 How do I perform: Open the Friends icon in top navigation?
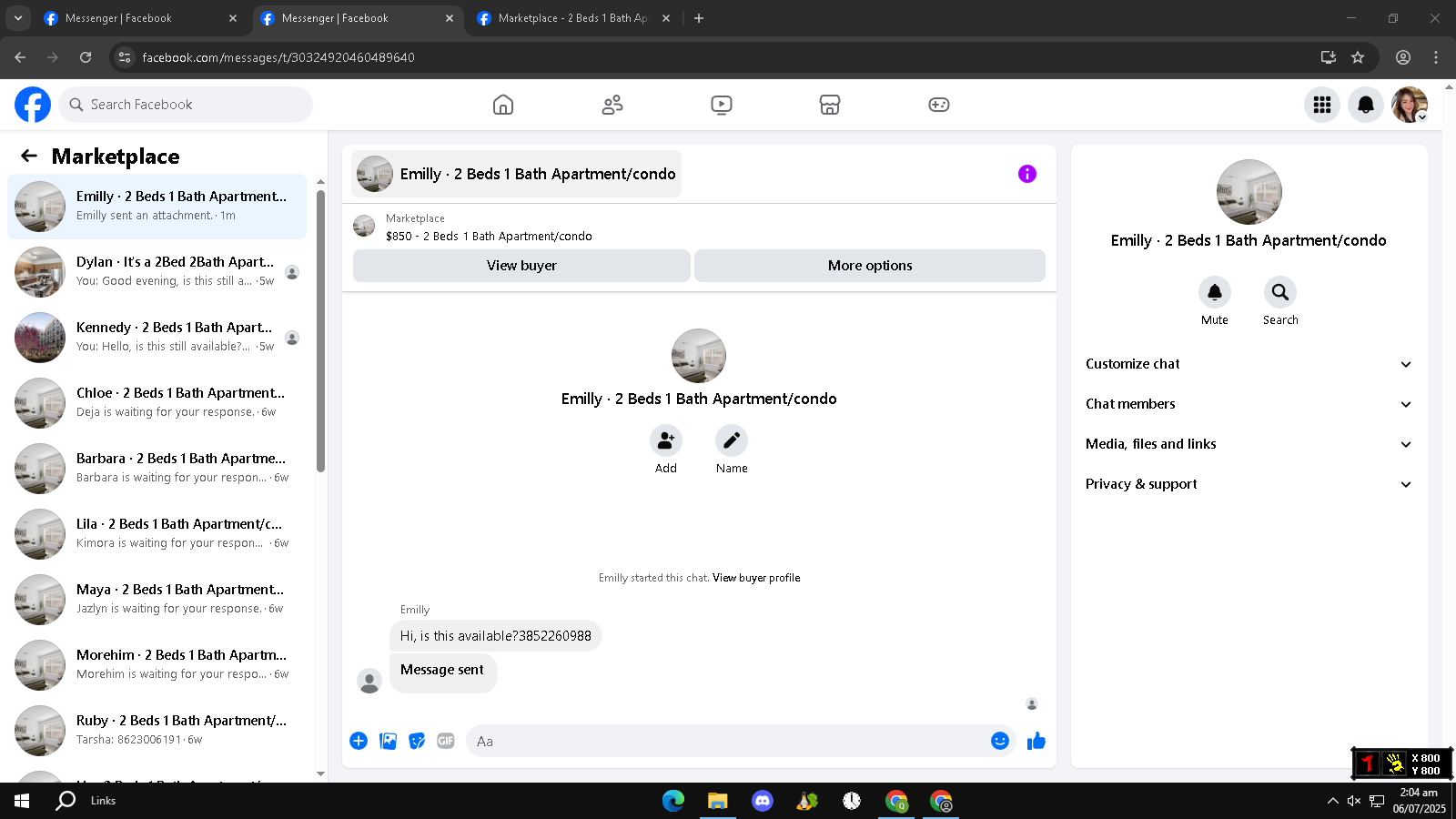(612, 105)
